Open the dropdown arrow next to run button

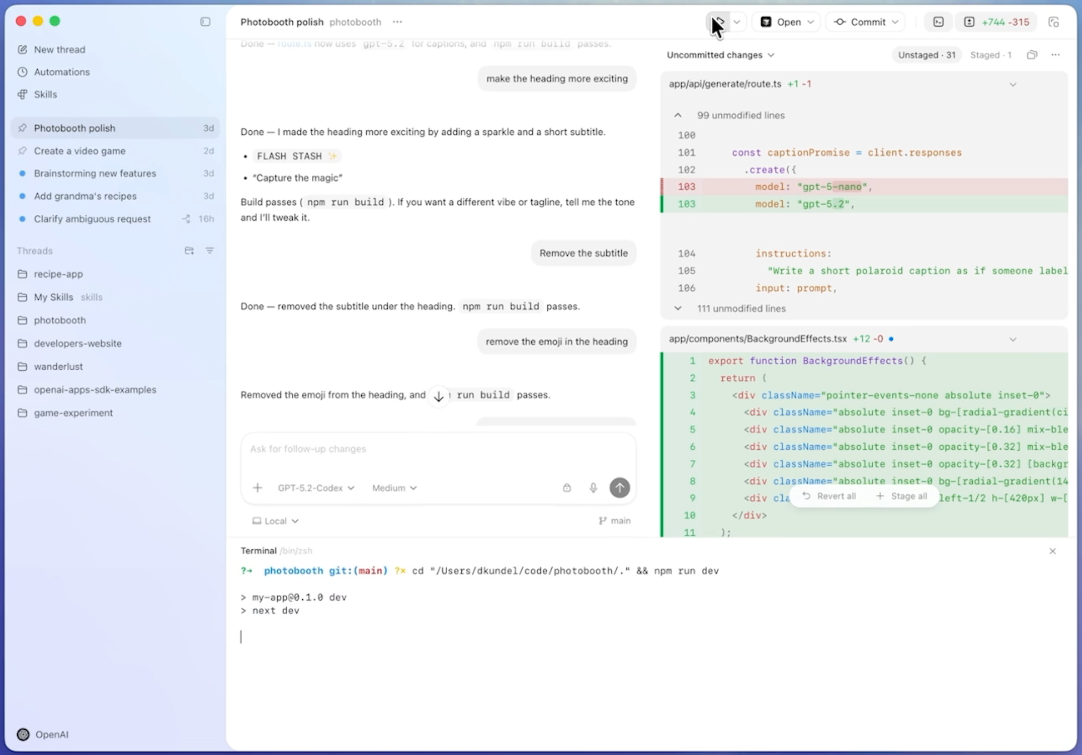point(737,22)
